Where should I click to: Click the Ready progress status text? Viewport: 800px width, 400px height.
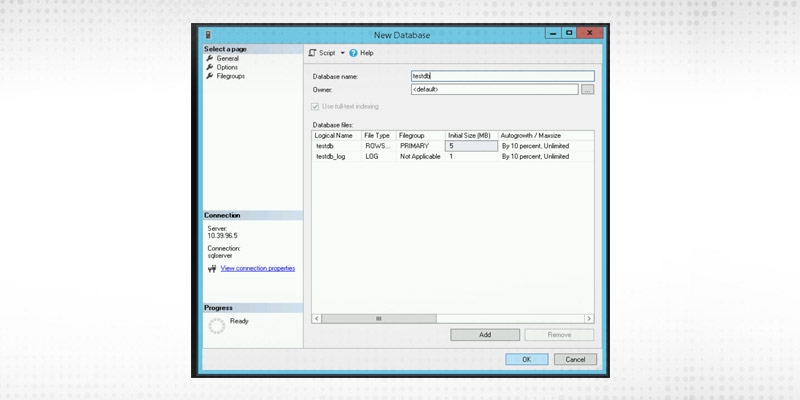click(x=239, y=321)
